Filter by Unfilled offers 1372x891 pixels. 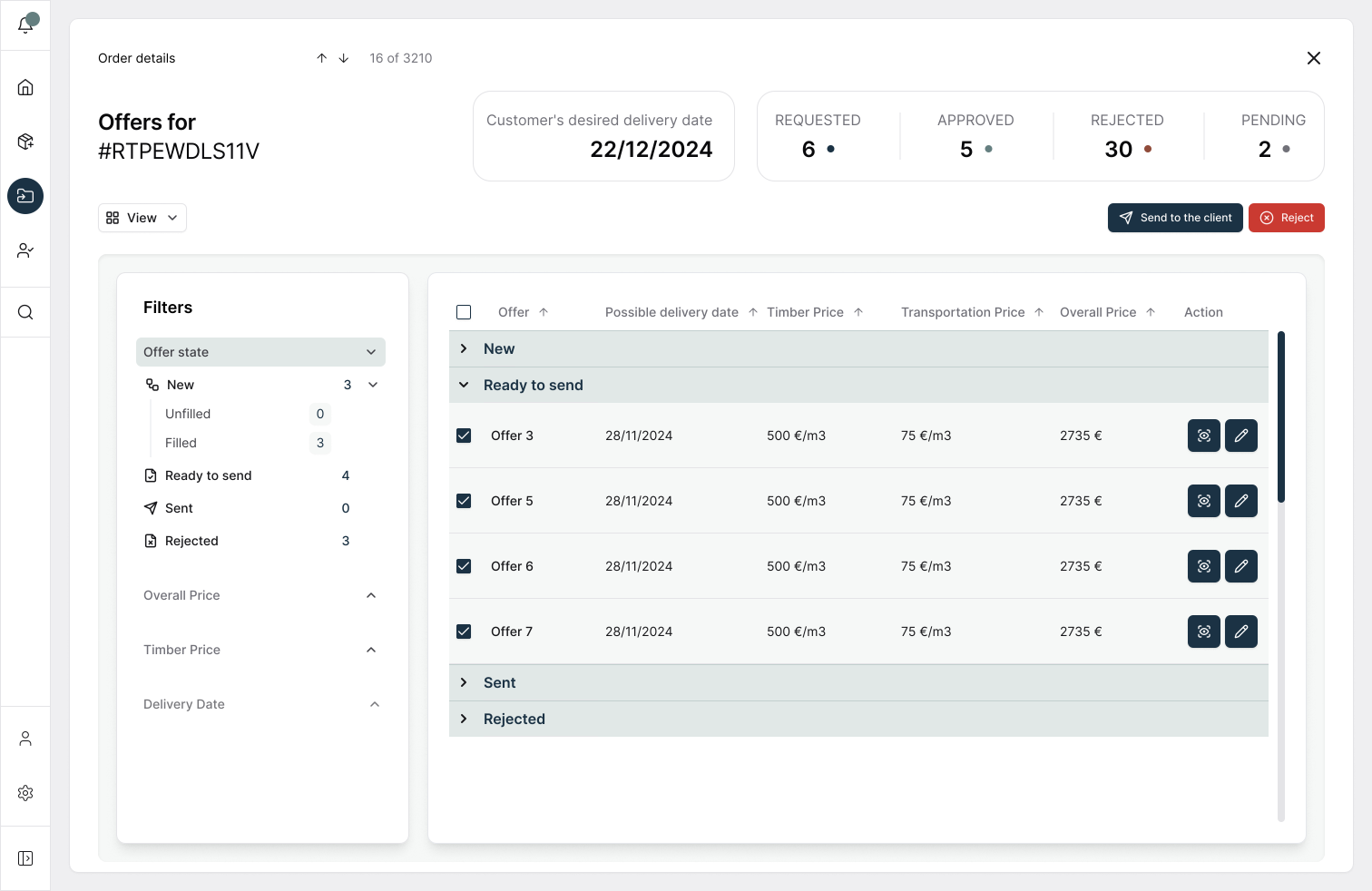(188, 414)
